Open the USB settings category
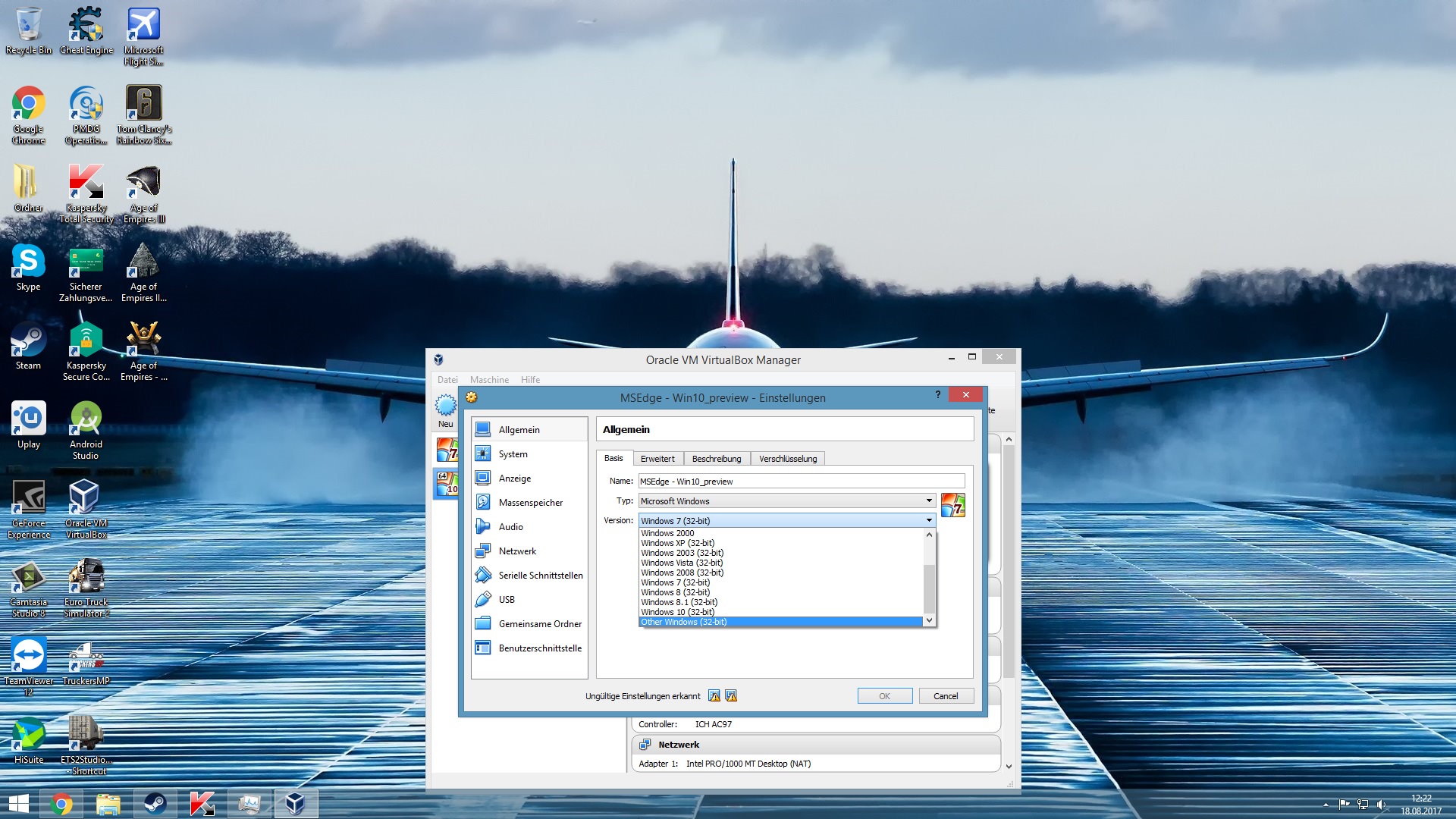The width and height of the screenshot is (1456, 819). pyautogui.click(x=507, y=600)
